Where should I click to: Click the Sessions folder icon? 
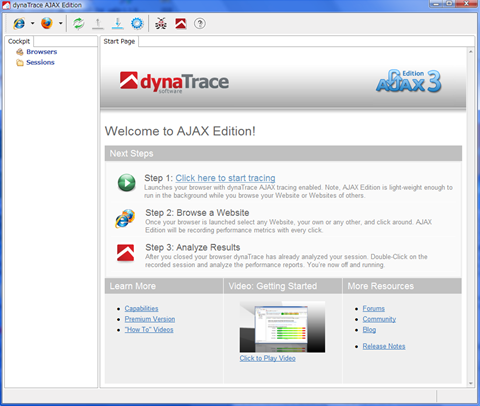(20, 63)
